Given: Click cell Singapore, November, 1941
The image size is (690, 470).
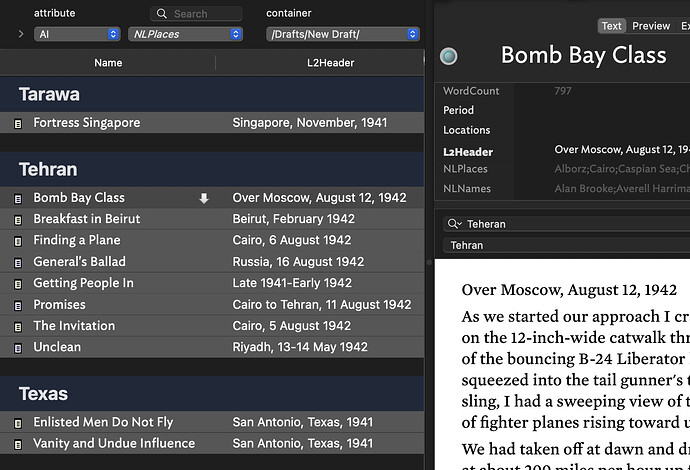Looking at the screenshot, I should (310, 122).
